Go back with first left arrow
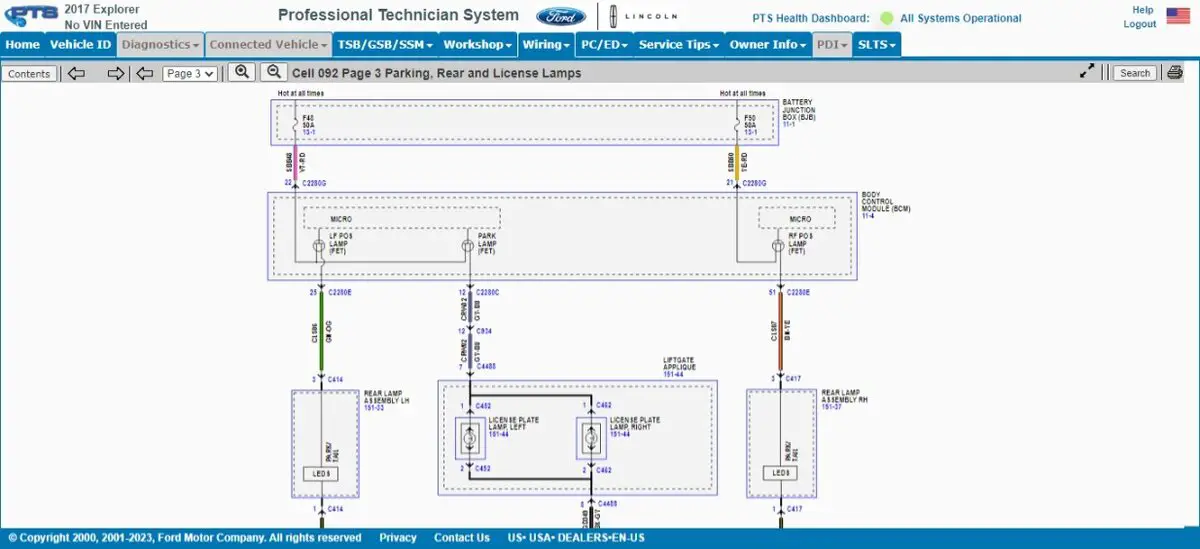 click(x=76, y=73)
